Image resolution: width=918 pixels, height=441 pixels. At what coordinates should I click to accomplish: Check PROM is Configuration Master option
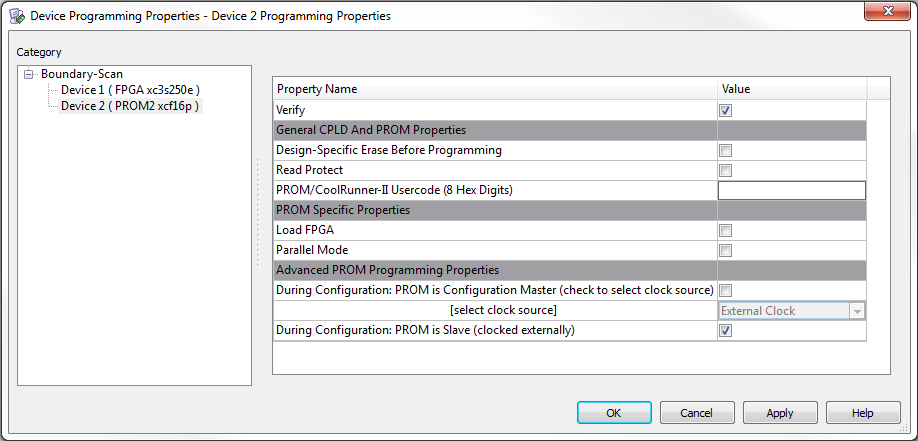pos(725,290)
